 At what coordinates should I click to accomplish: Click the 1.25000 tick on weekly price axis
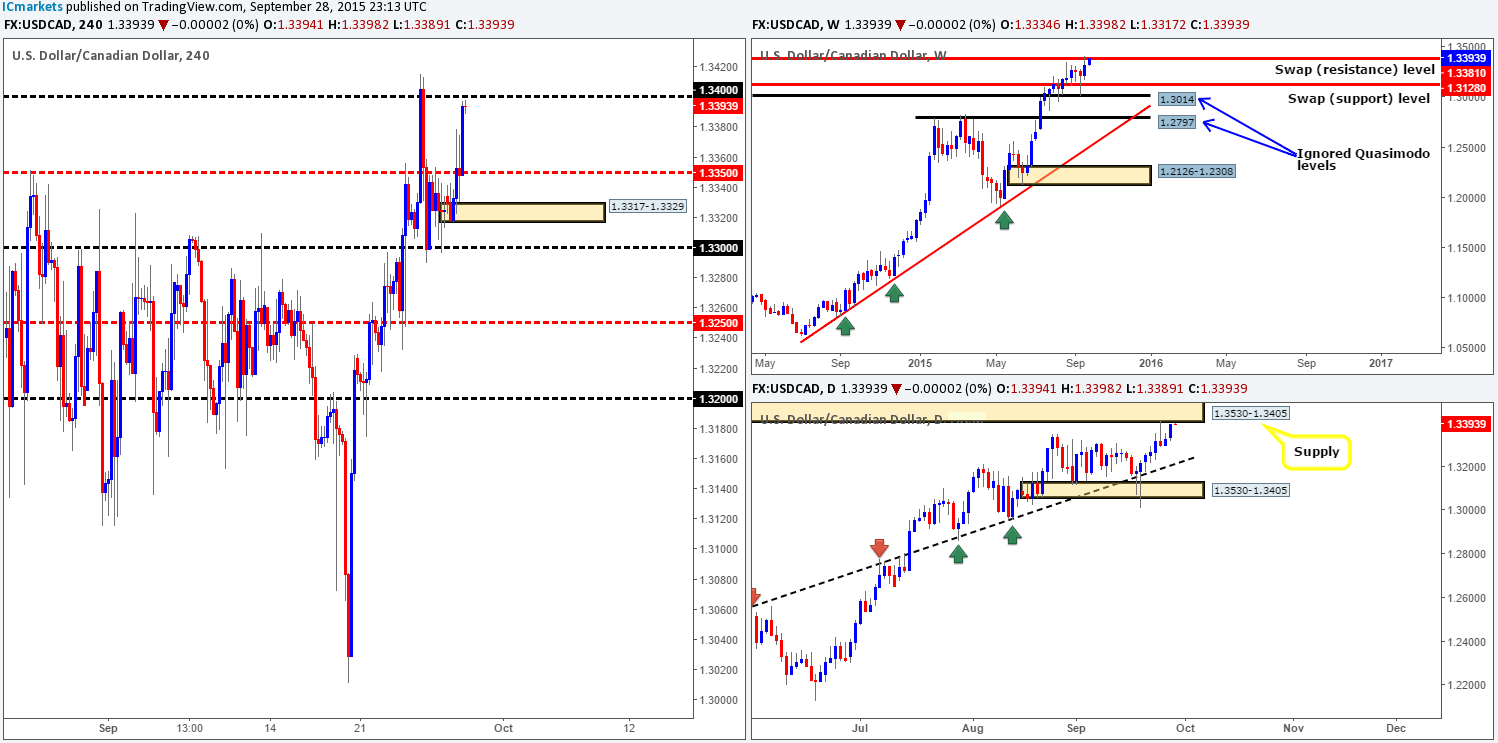[1464, 148]
